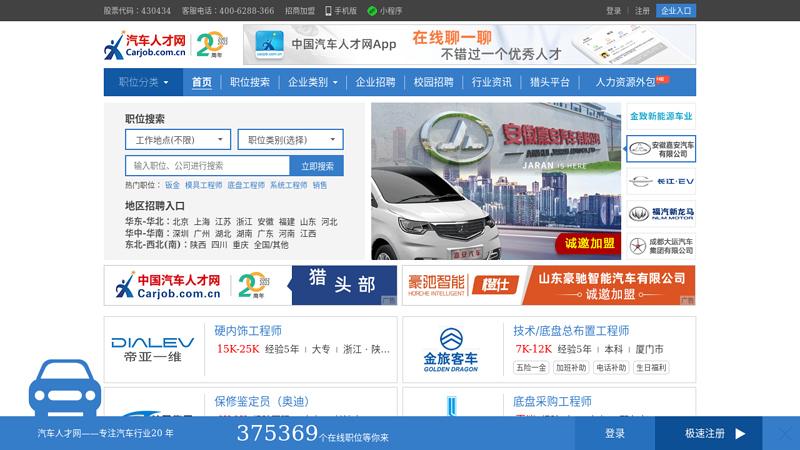Select hot job 系统工程师
Screen dimensions: 800x450
point(288,185)
